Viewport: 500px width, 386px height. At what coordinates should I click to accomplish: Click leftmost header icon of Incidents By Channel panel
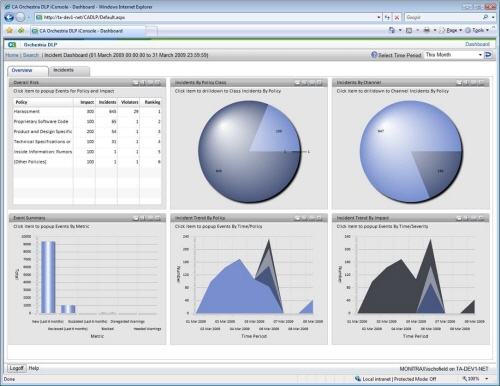459,83
